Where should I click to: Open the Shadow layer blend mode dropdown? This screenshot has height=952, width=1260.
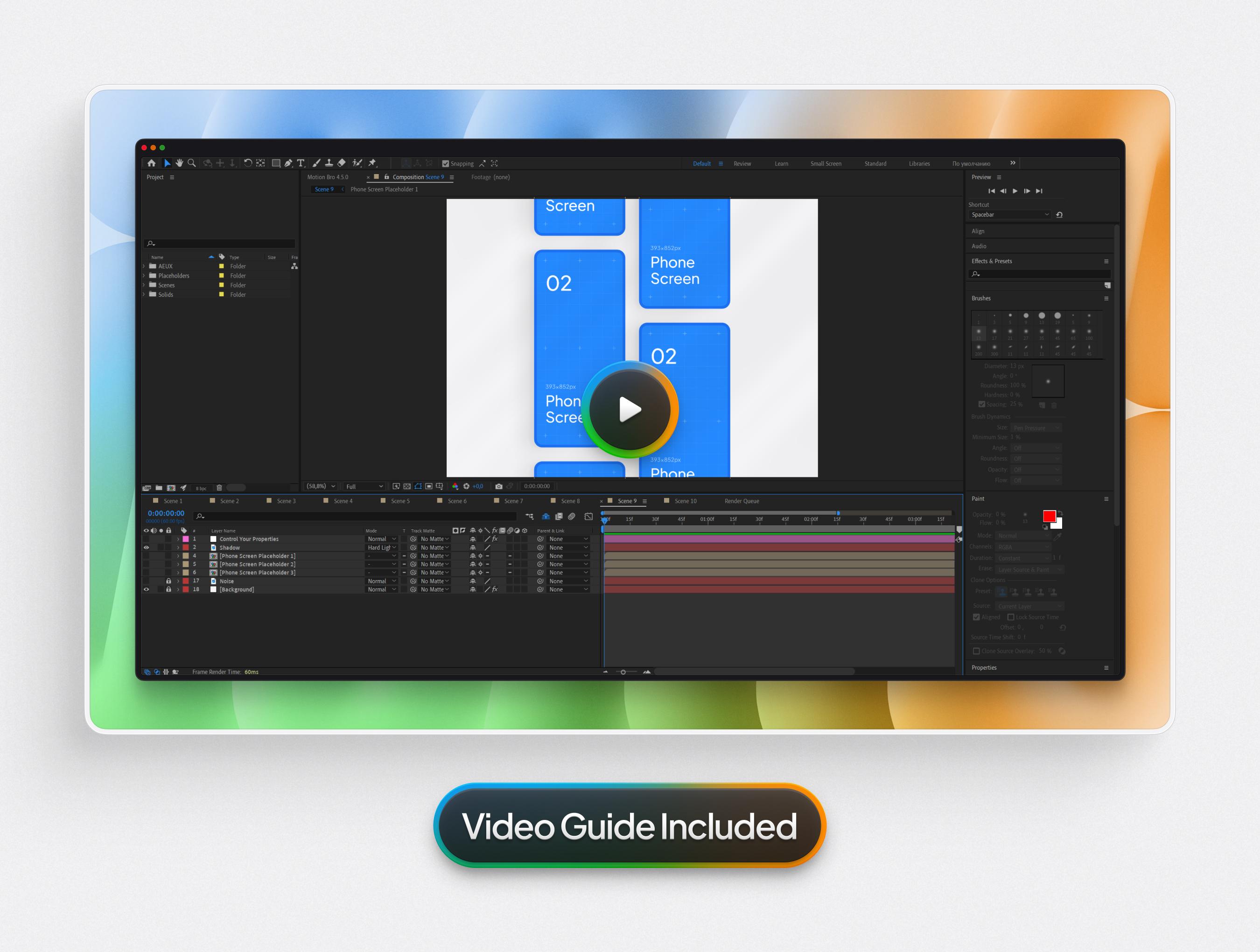381,547
